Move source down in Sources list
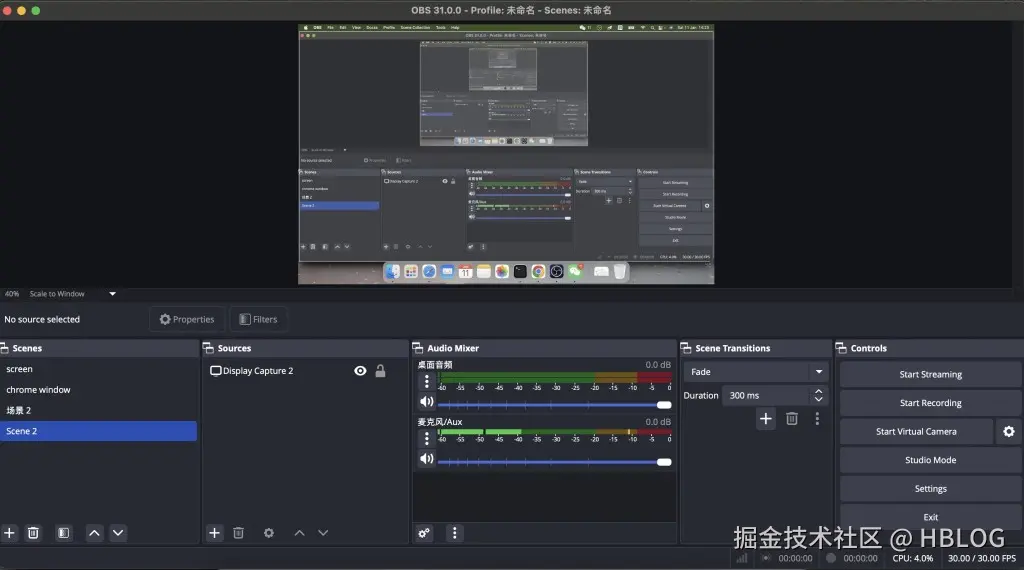Viewport: 1024px width, 570px height. (x=323, y=533)
